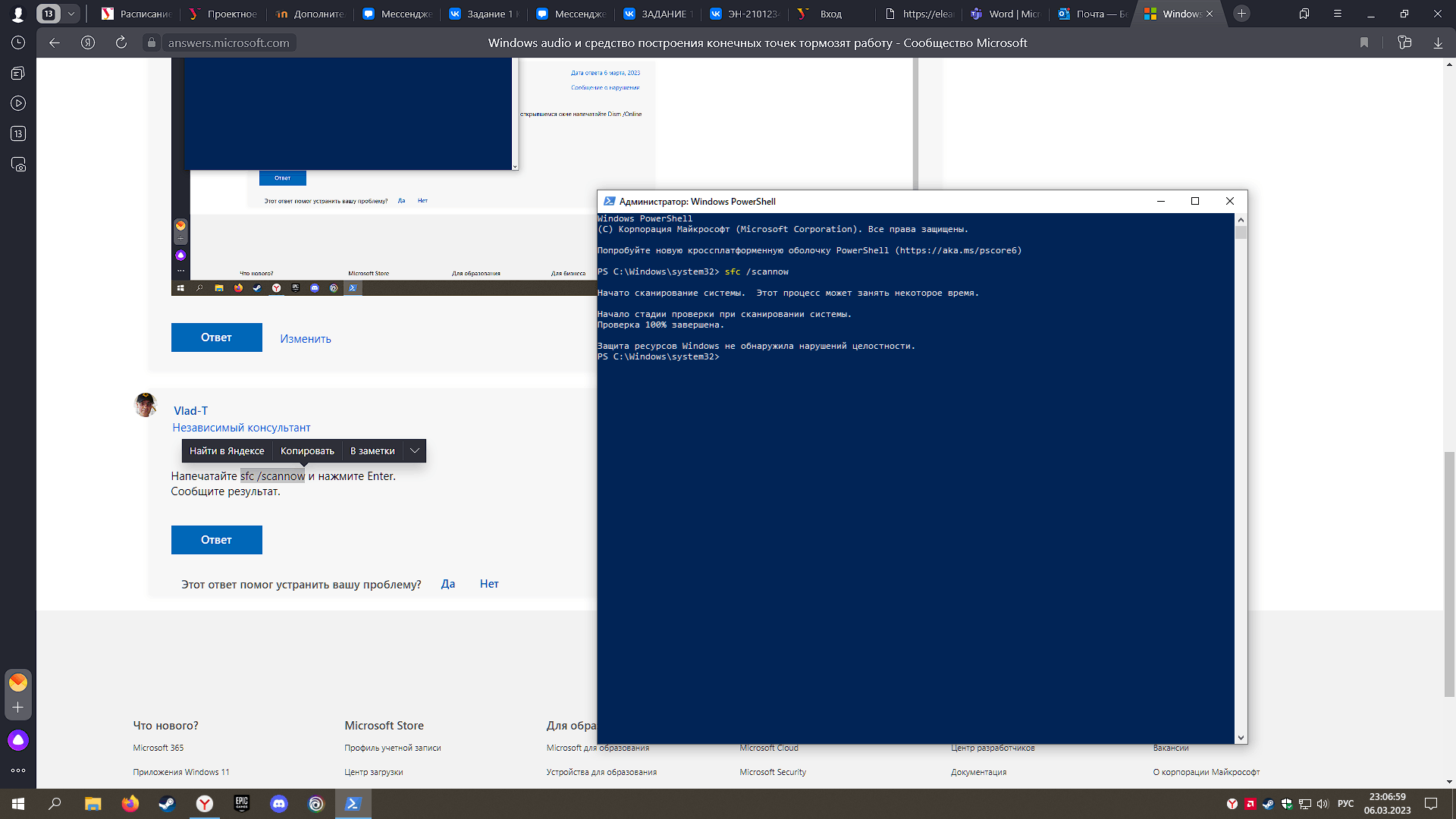Open Yandex home button
The width and height of the screenshot is (1456, 819).
point(88,43)
